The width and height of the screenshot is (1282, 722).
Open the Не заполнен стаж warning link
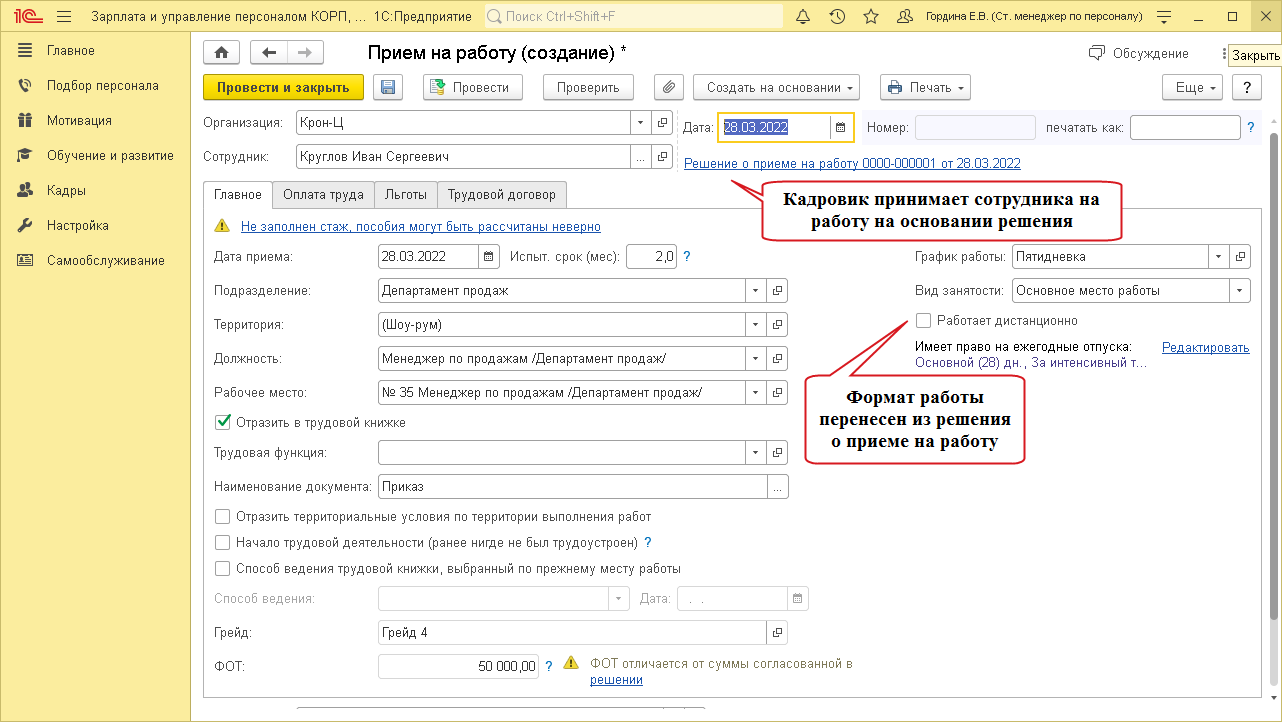pos(421,227)
